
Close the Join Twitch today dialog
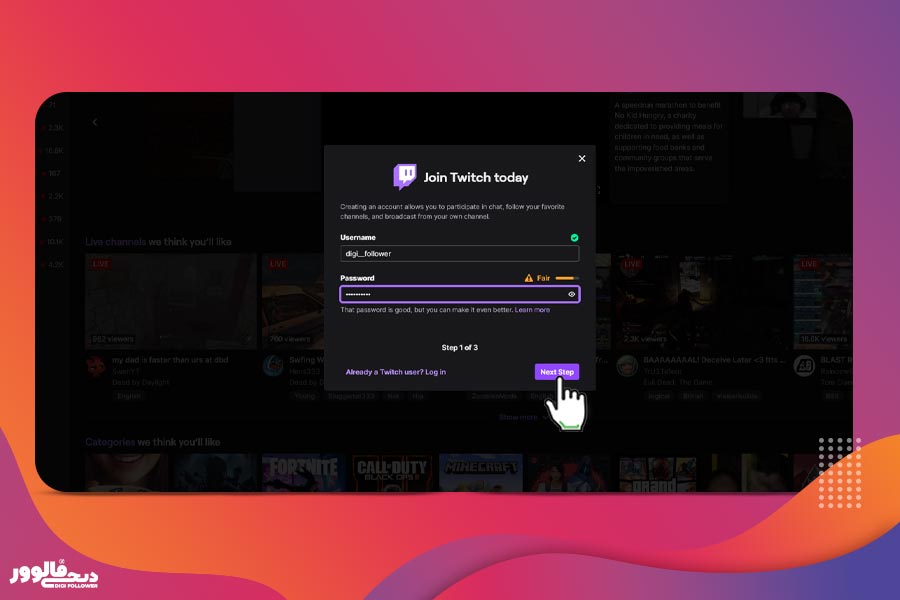tap(581, 158)
